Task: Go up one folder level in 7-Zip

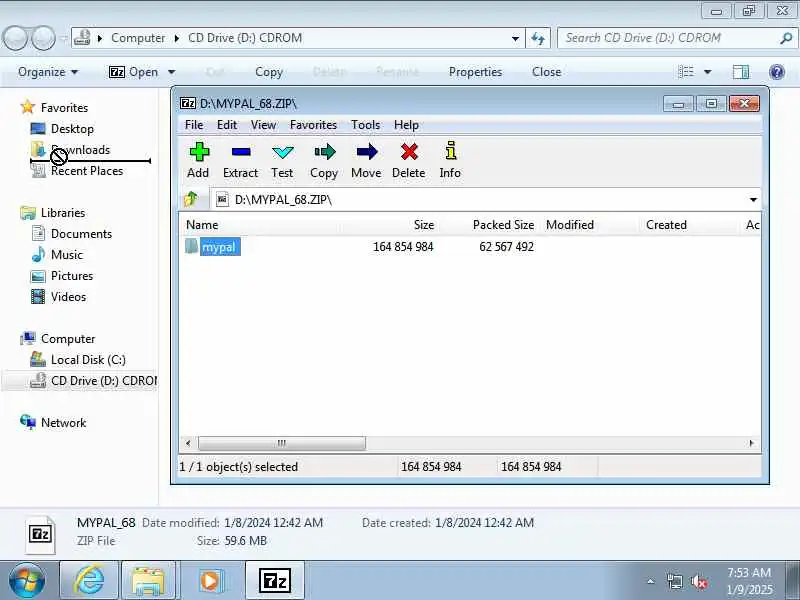Action: coord(191,199)
